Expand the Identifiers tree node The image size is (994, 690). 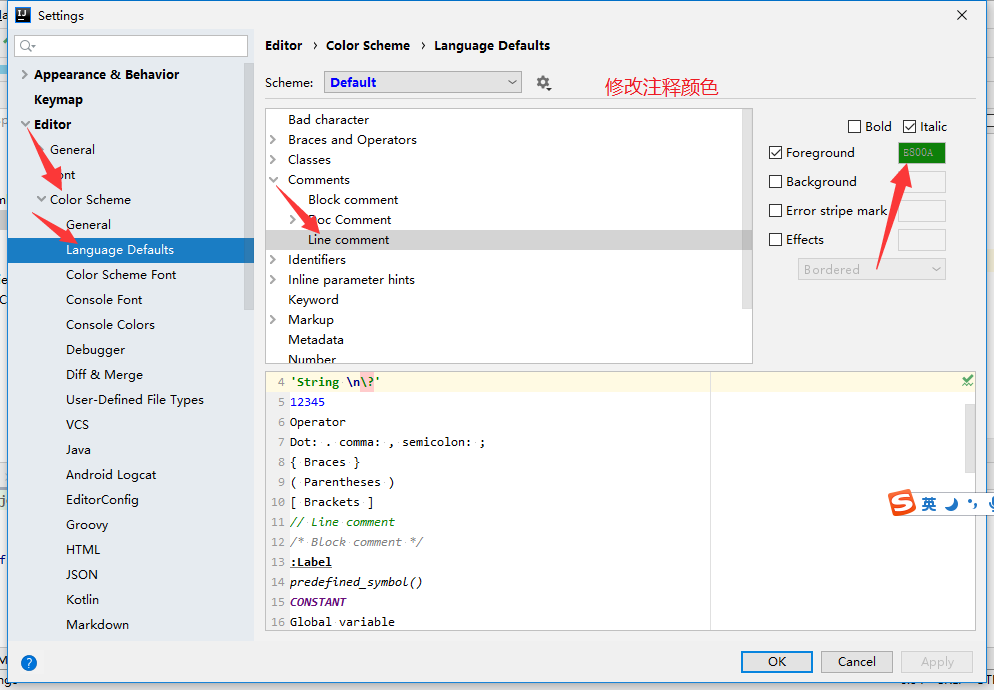(x=273, y=259)
